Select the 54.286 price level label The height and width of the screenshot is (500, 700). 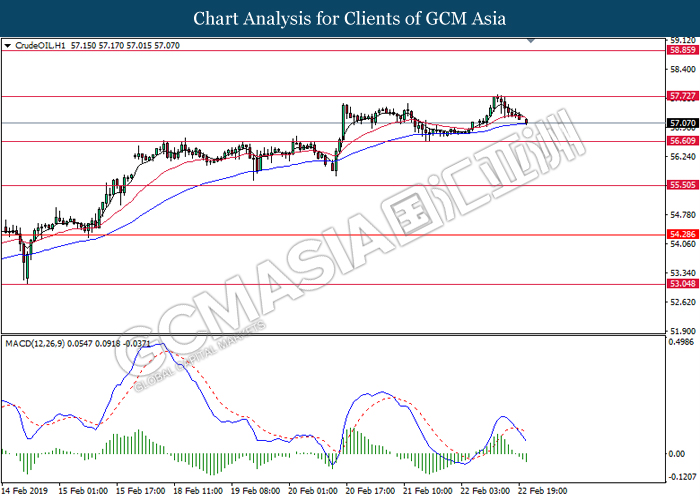tap(682, 234)
